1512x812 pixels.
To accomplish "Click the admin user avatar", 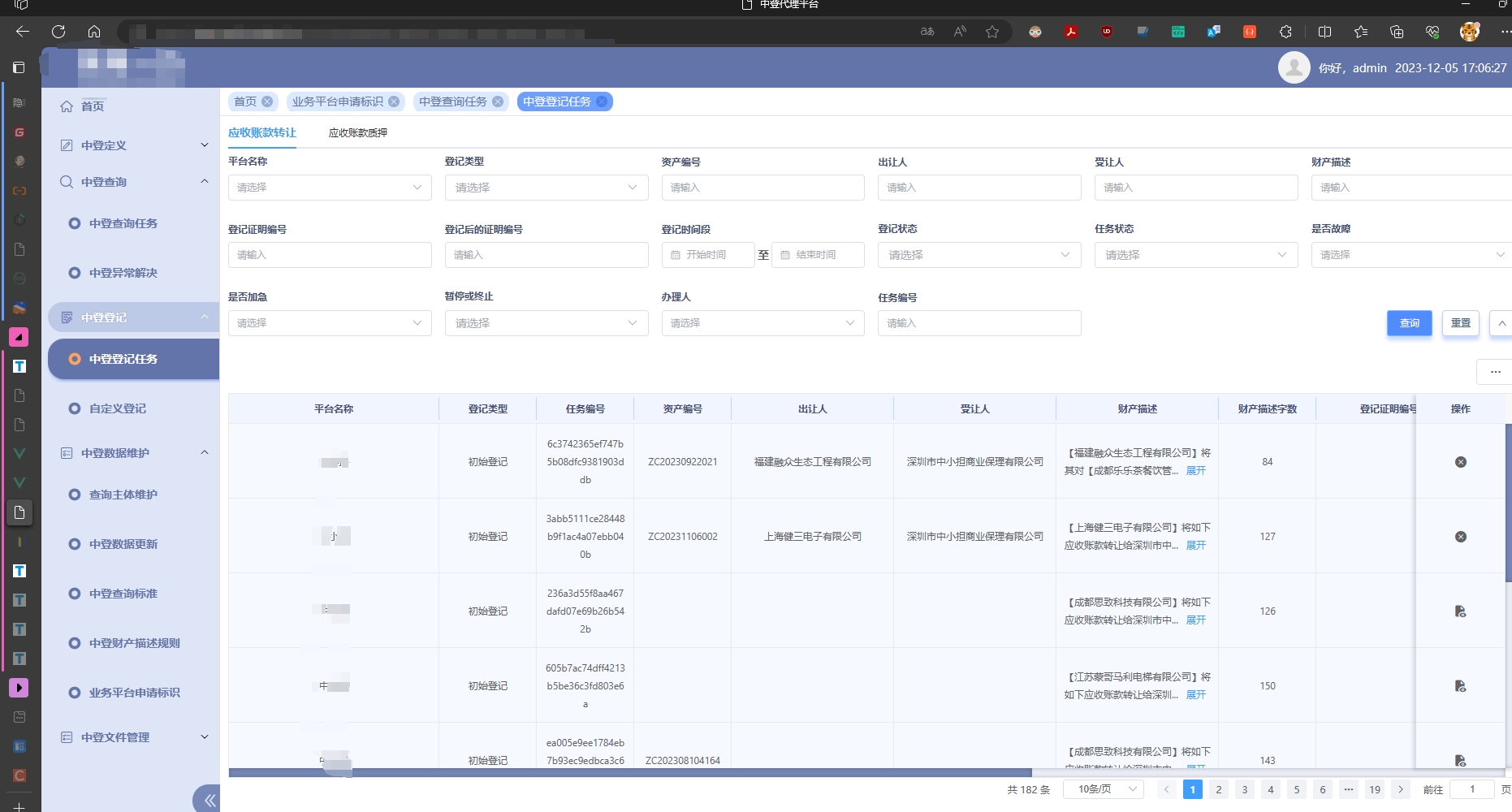I will (1294, 67).
